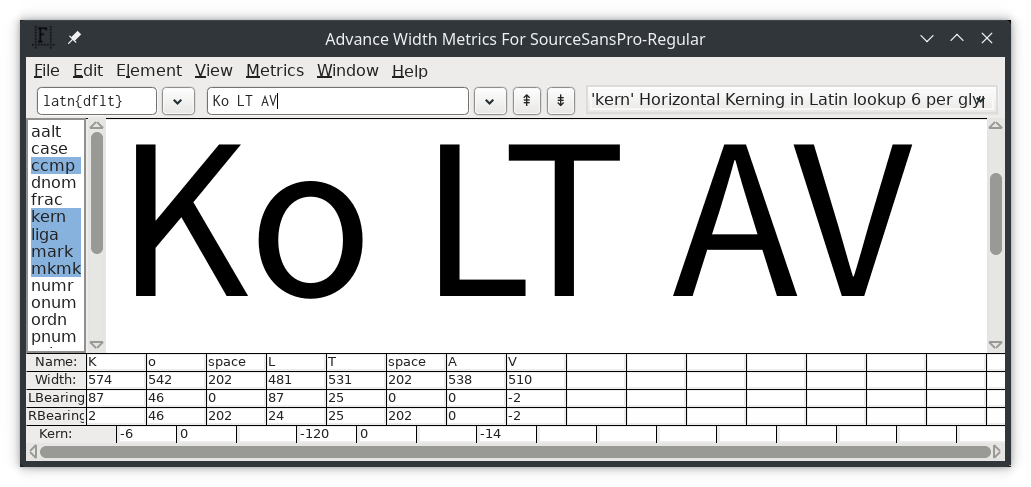Toggle the kern feature

pyautogui.click(x=56, y=217)
